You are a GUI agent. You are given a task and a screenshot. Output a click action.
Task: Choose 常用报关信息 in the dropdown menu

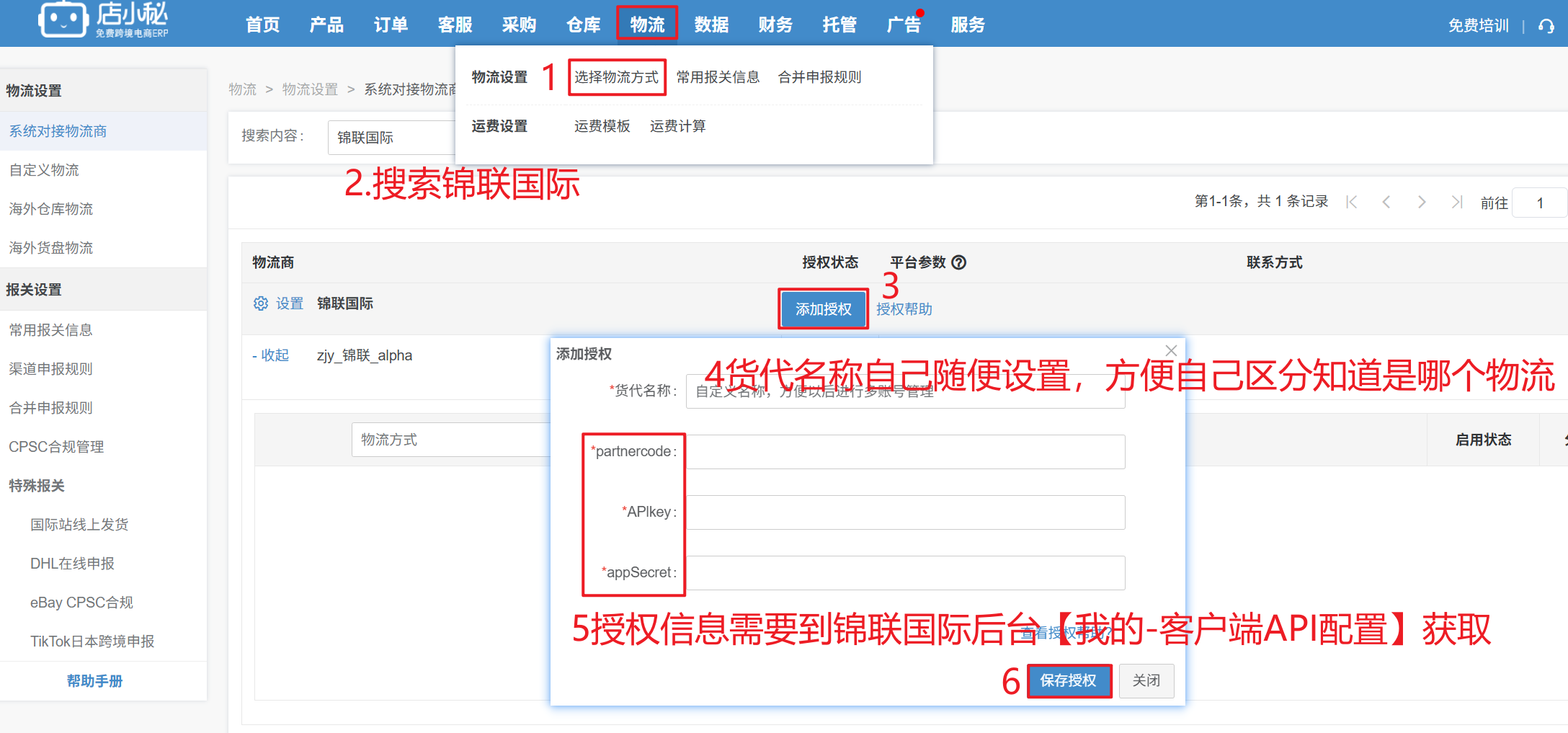tap(718, 77)
